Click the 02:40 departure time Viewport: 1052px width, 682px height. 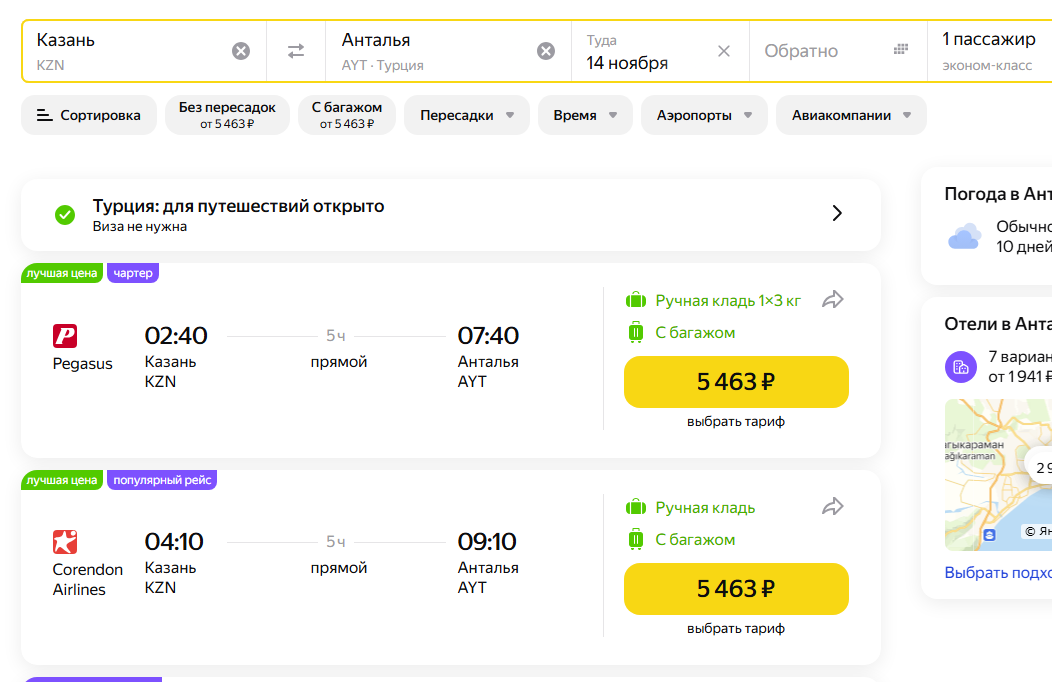click(176, 335)
